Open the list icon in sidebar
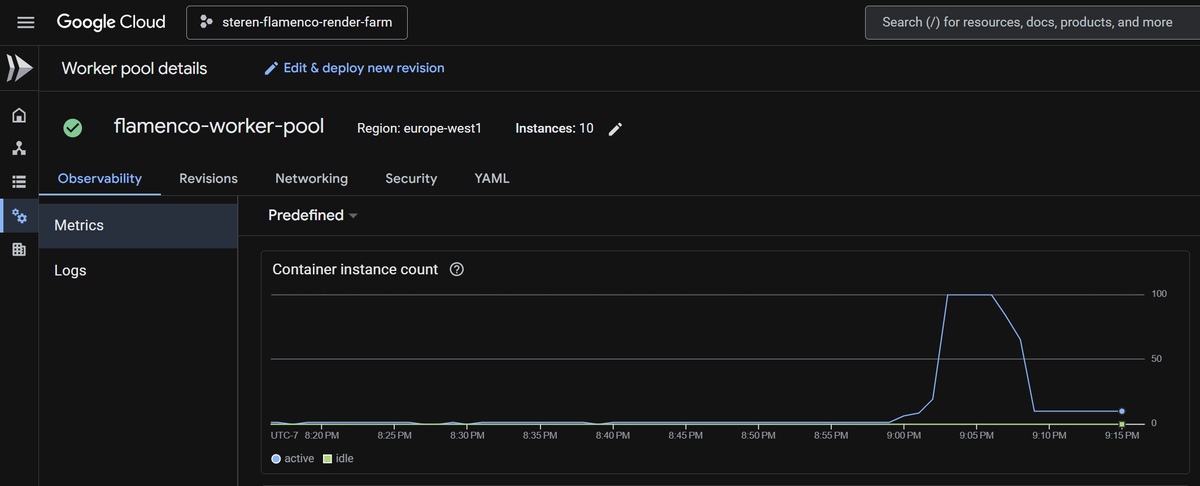Viewport: 1200px width, 486px height. click(x=18, y=182)
